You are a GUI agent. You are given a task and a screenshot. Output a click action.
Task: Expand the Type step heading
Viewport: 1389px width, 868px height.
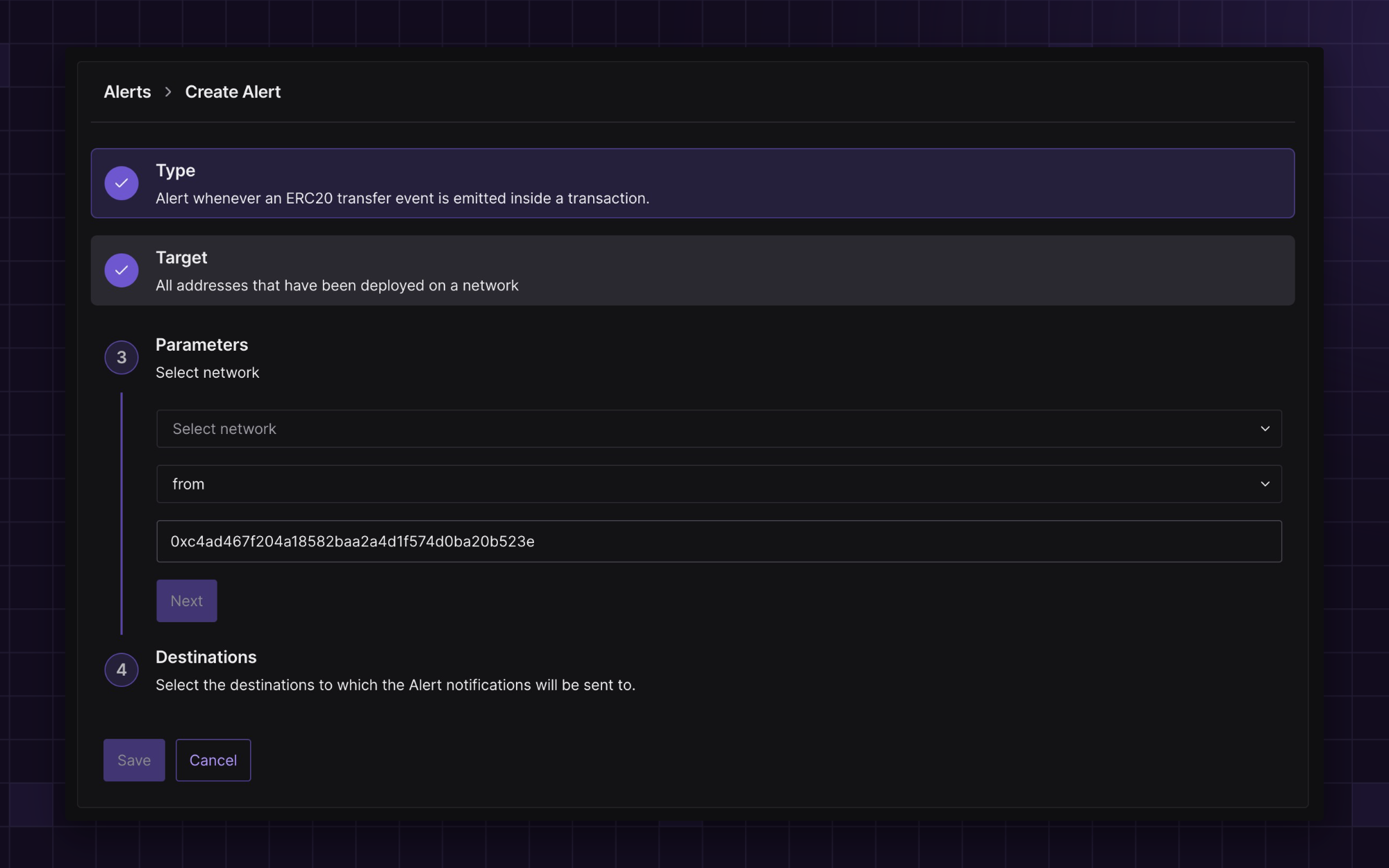[176, 171]
